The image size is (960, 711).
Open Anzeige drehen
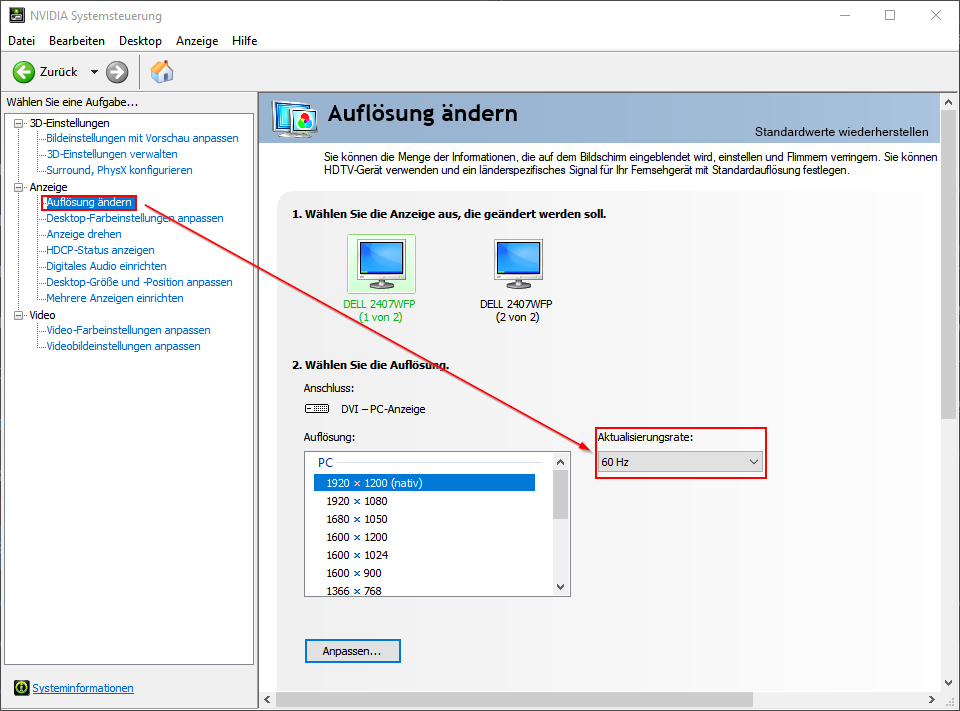point(84,234)
